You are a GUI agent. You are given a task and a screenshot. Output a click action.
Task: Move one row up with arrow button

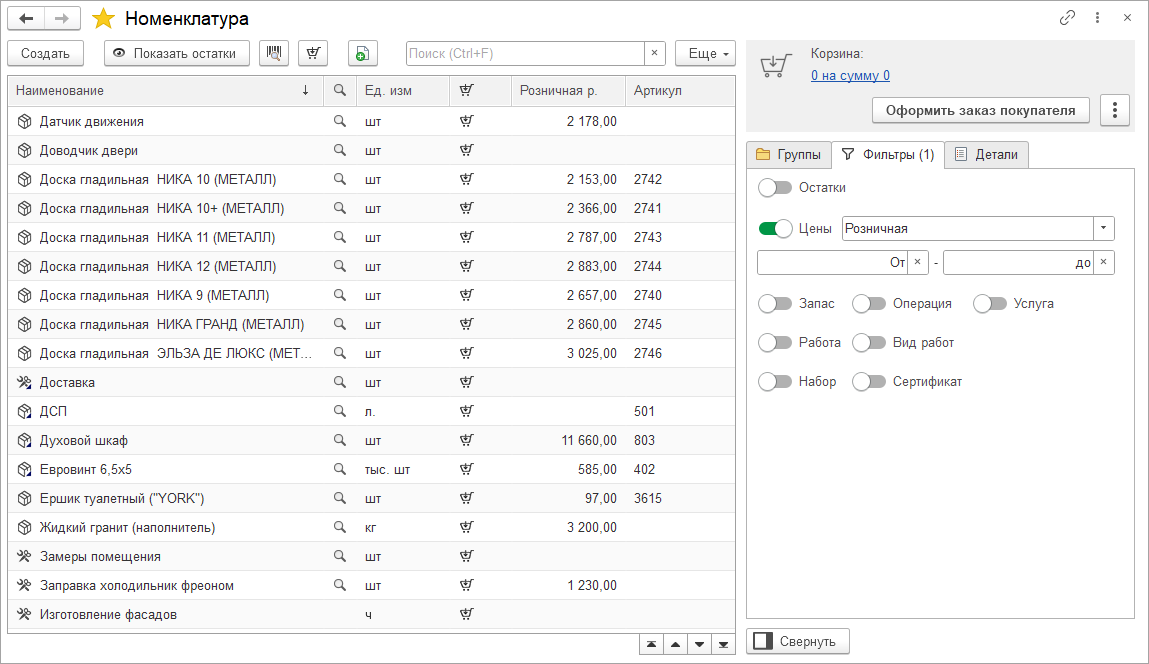675,644
